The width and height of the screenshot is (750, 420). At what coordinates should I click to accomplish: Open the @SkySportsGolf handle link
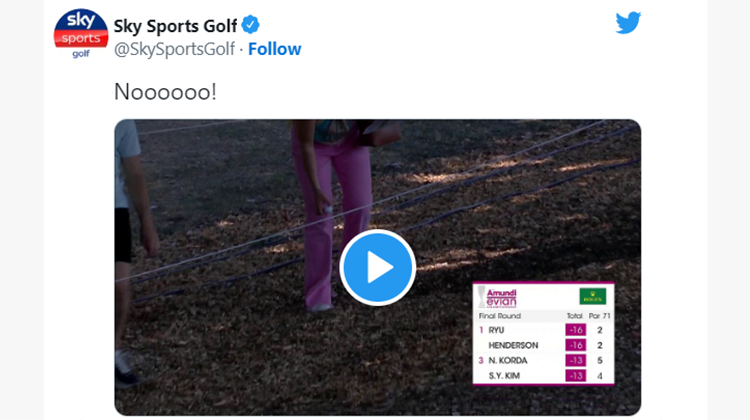(x=175, y=49)
